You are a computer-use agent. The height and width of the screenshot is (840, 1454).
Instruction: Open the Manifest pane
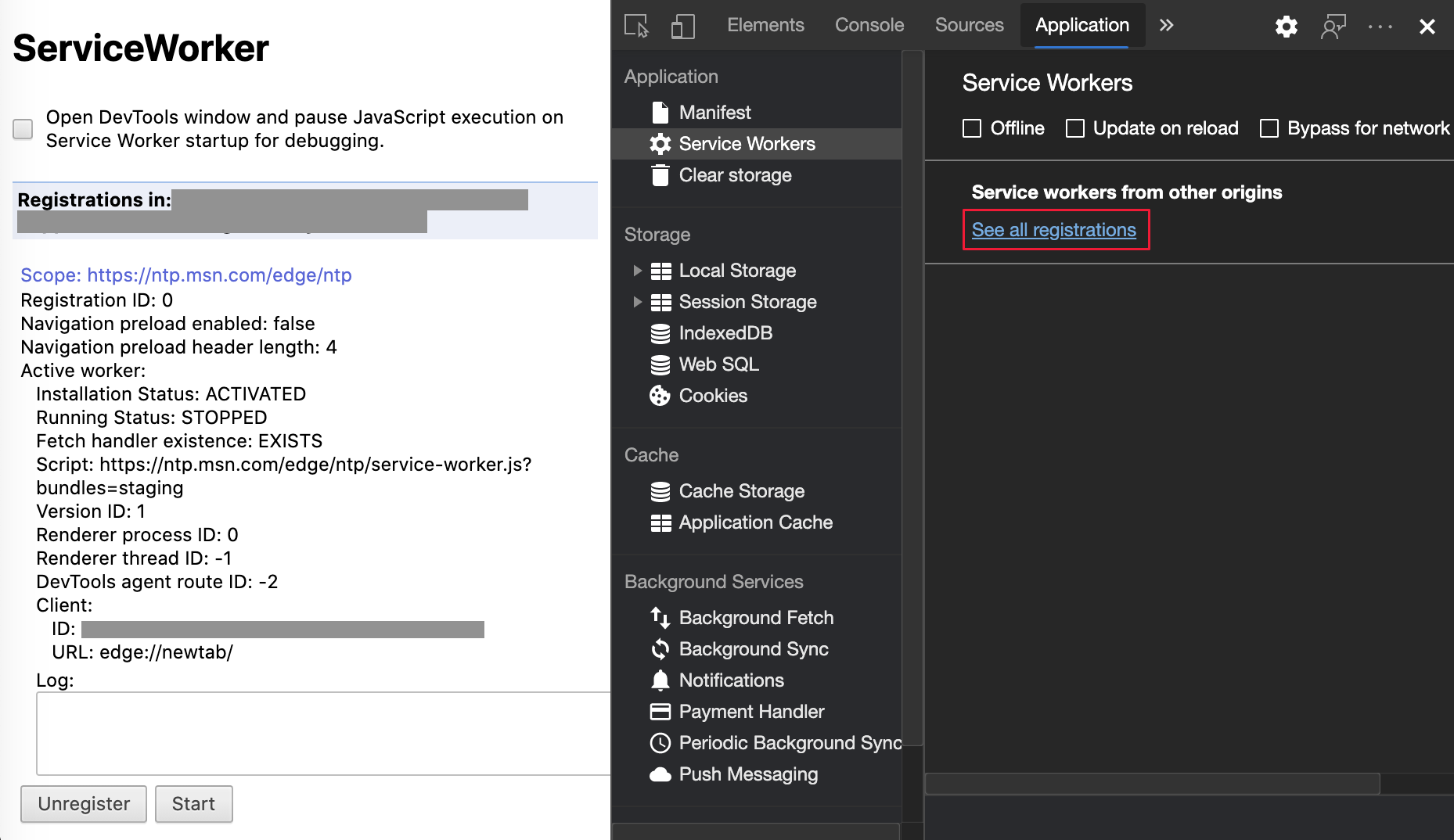tap(714, 113)
